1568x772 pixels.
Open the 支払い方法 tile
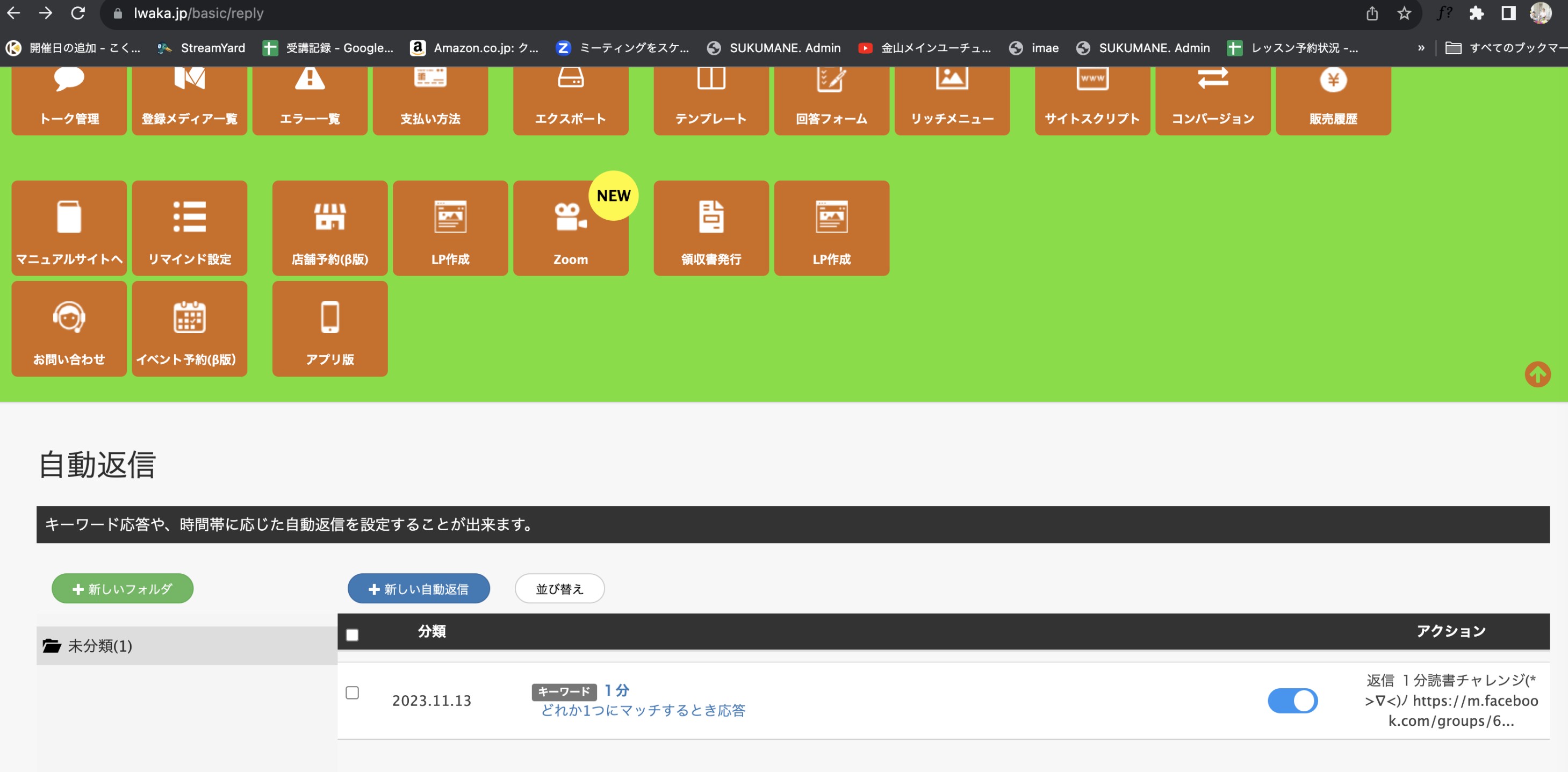(x=430, y=100)
